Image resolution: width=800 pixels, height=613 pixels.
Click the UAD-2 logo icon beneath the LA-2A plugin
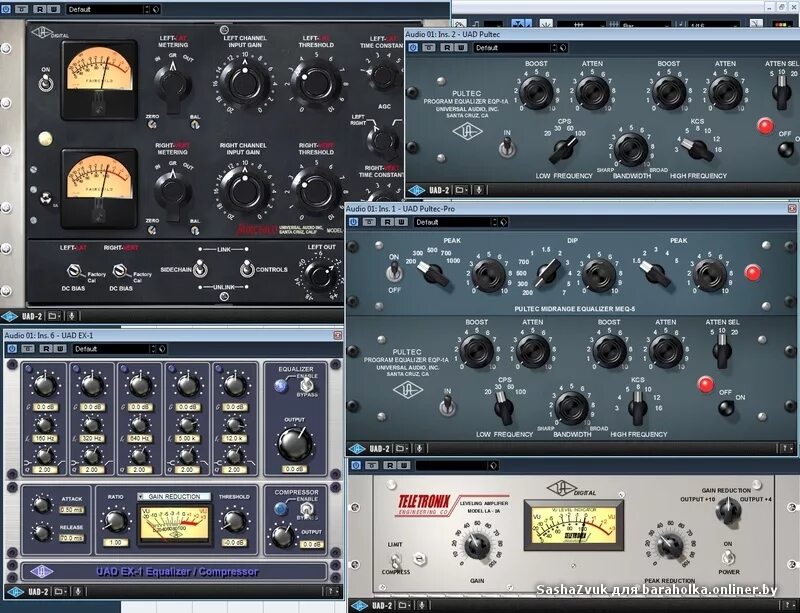pyautogui.click(x=358, y=604)
